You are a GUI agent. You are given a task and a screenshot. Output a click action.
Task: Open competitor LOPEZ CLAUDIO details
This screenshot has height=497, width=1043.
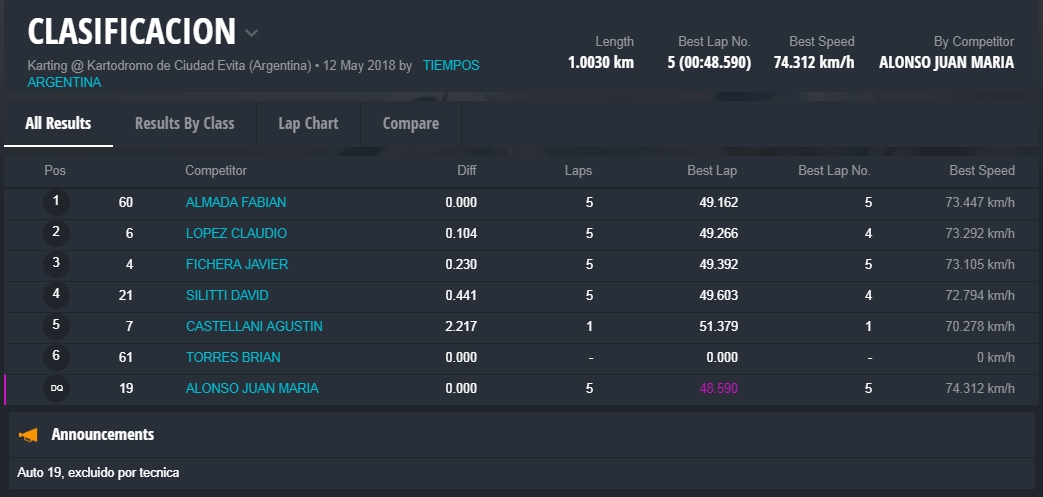click(x=236, y=233)
